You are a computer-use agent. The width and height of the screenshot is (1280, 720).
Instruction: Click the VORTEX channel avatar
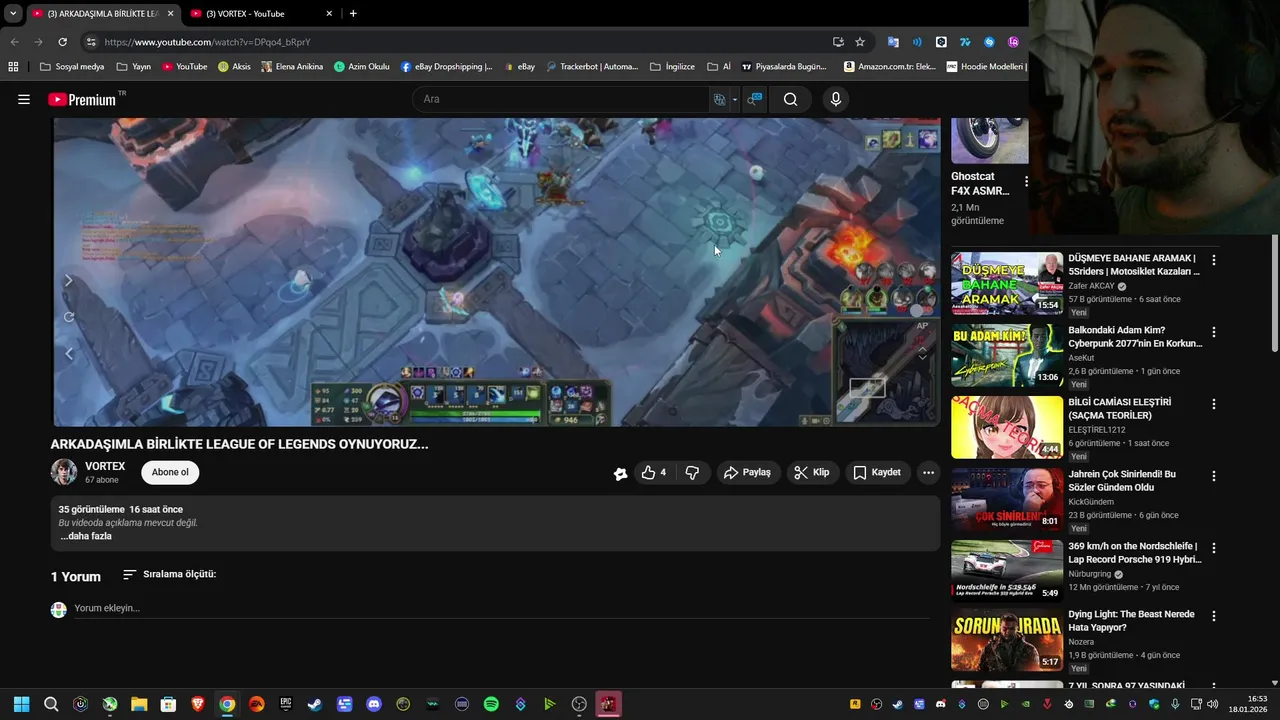[64, 472]
